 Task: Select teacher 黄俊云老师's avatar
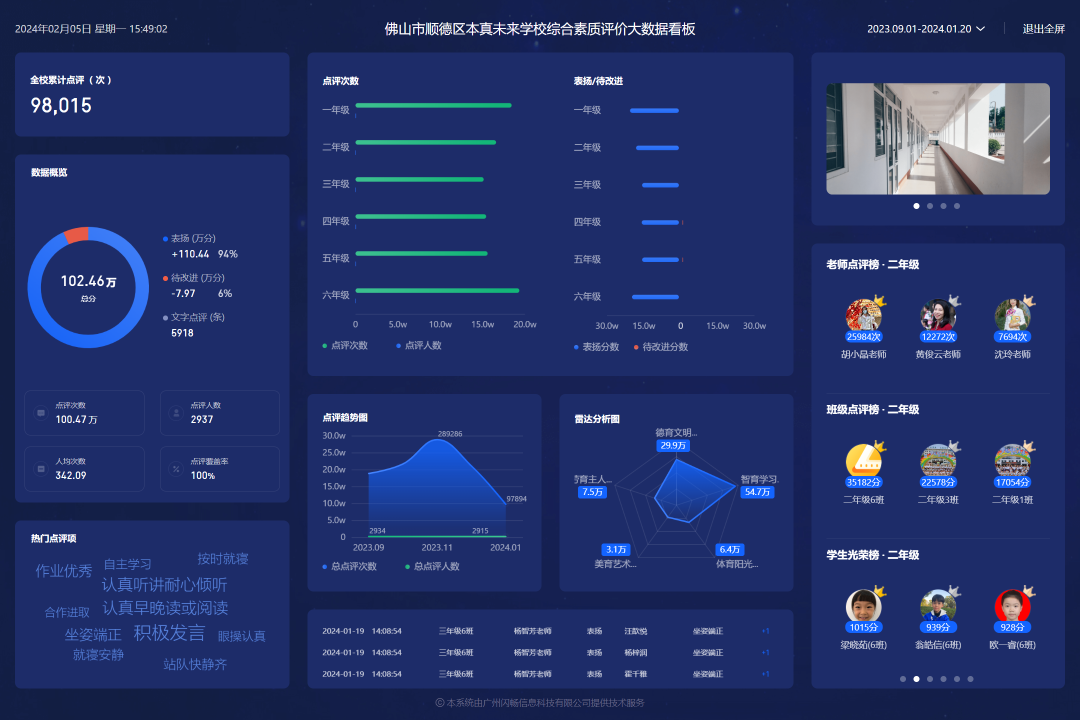[937, 316]
